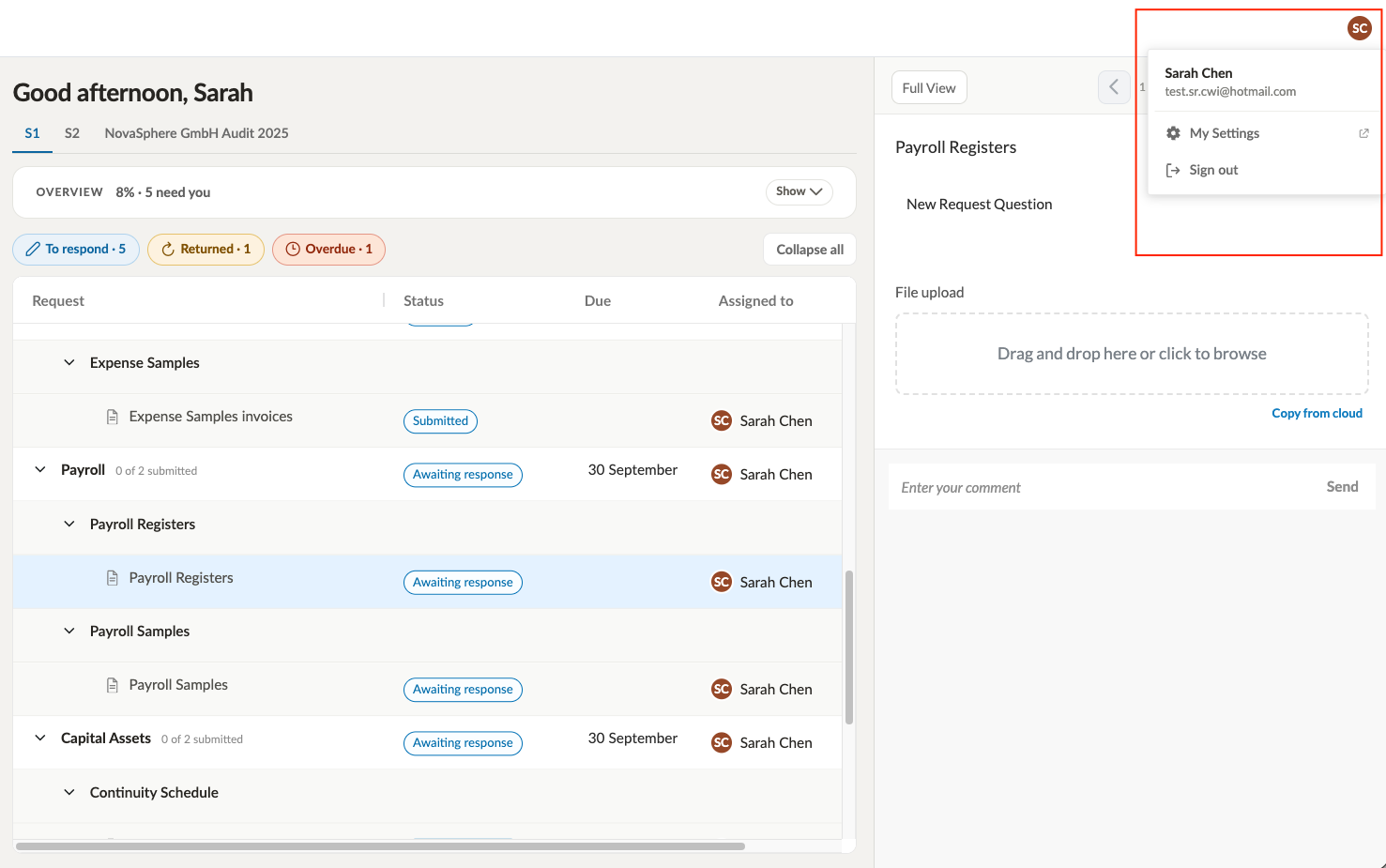
Task: Send the comment
Action: (1342, 486)
